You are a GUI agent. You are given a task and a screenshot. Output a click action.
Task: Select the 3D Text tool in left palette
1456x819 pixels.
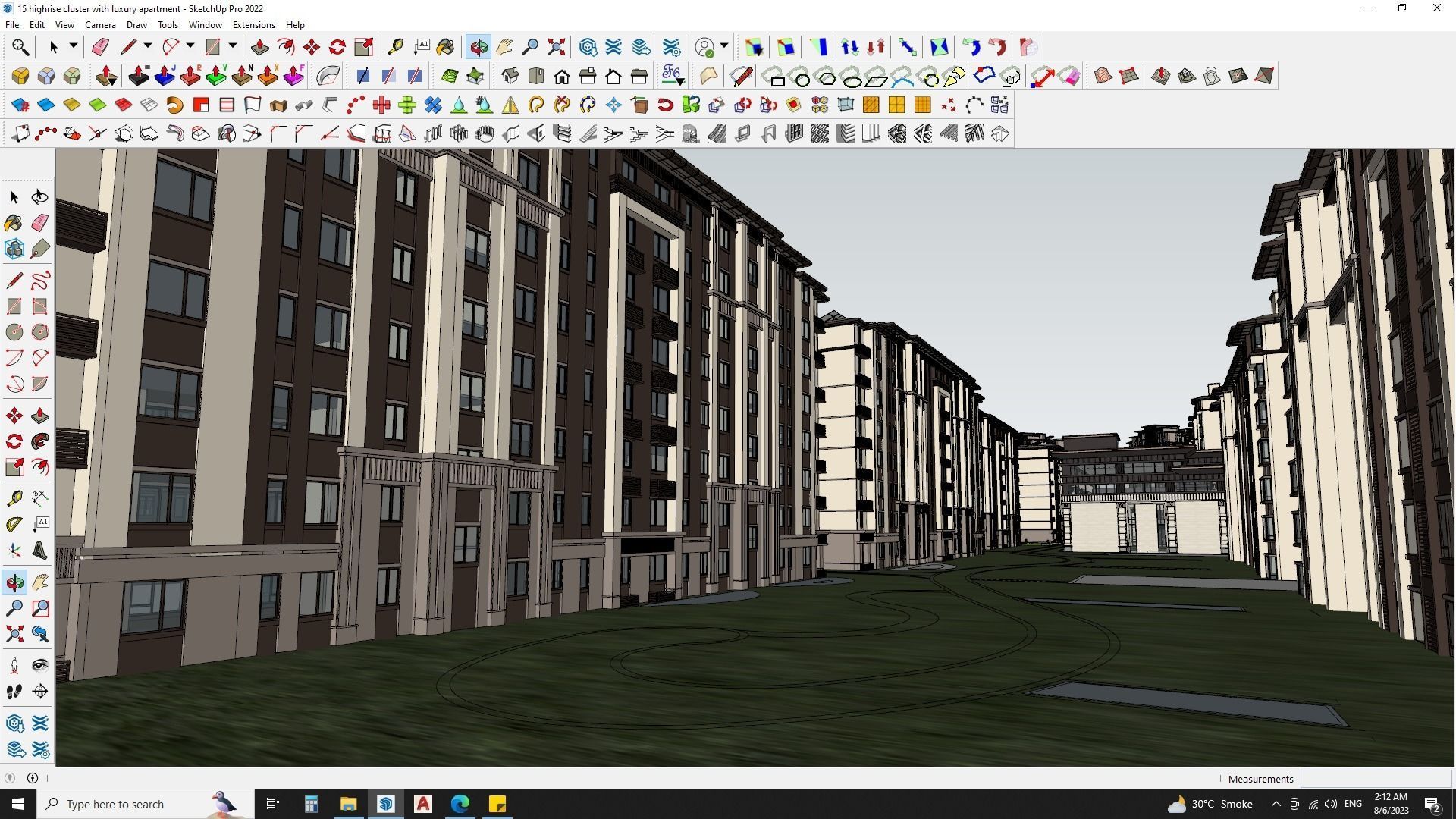click(40, 551)
